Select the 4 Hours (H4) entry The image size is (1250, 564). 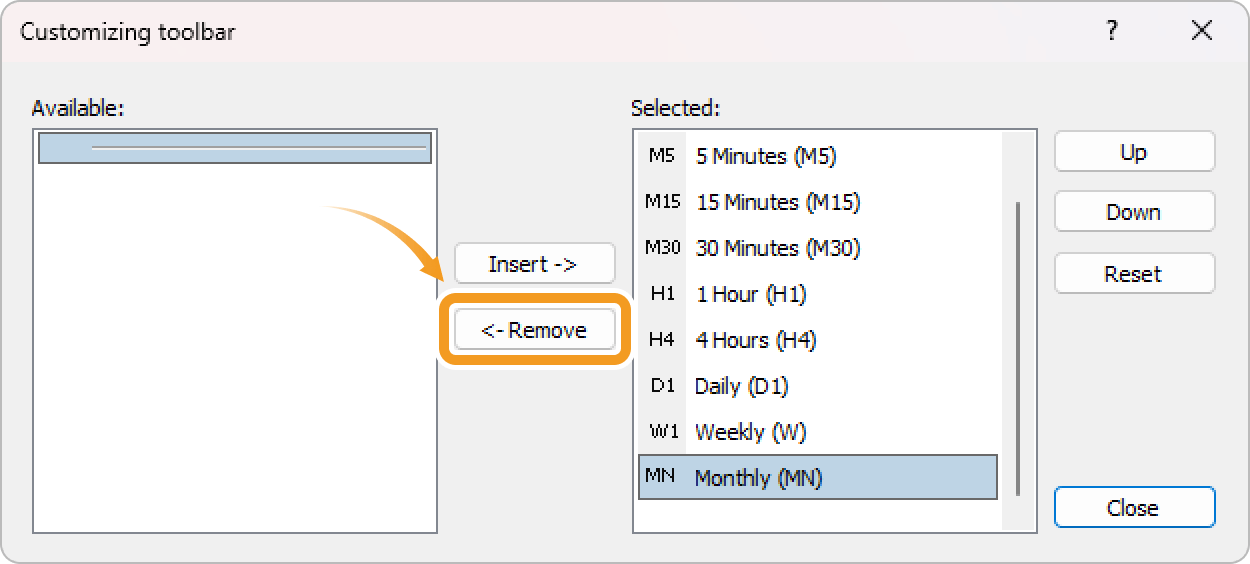pyautogui.click(x=818, y=340)
